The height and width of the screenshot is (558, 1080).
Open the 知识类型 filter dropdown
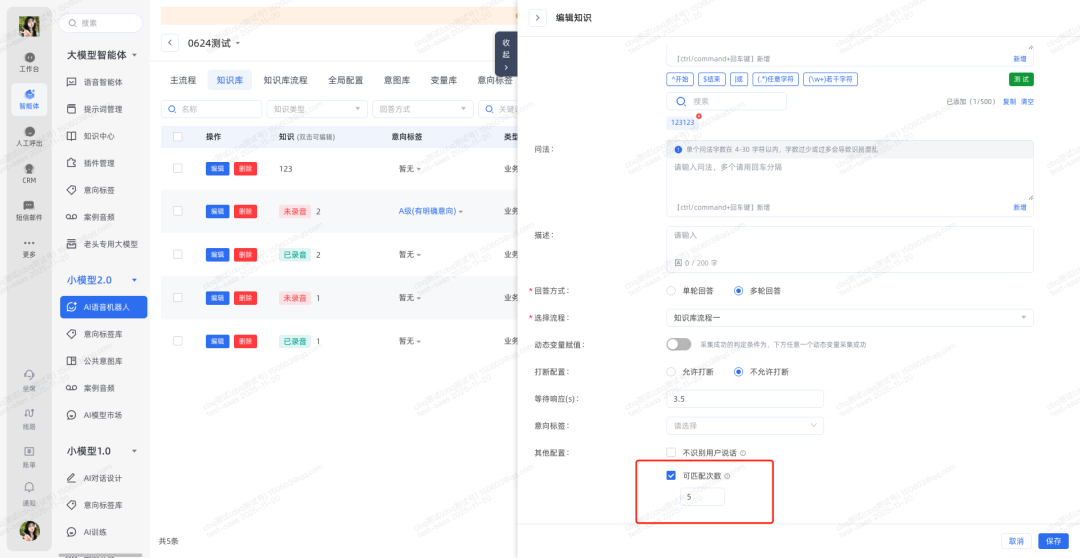(x=314, y=109)
